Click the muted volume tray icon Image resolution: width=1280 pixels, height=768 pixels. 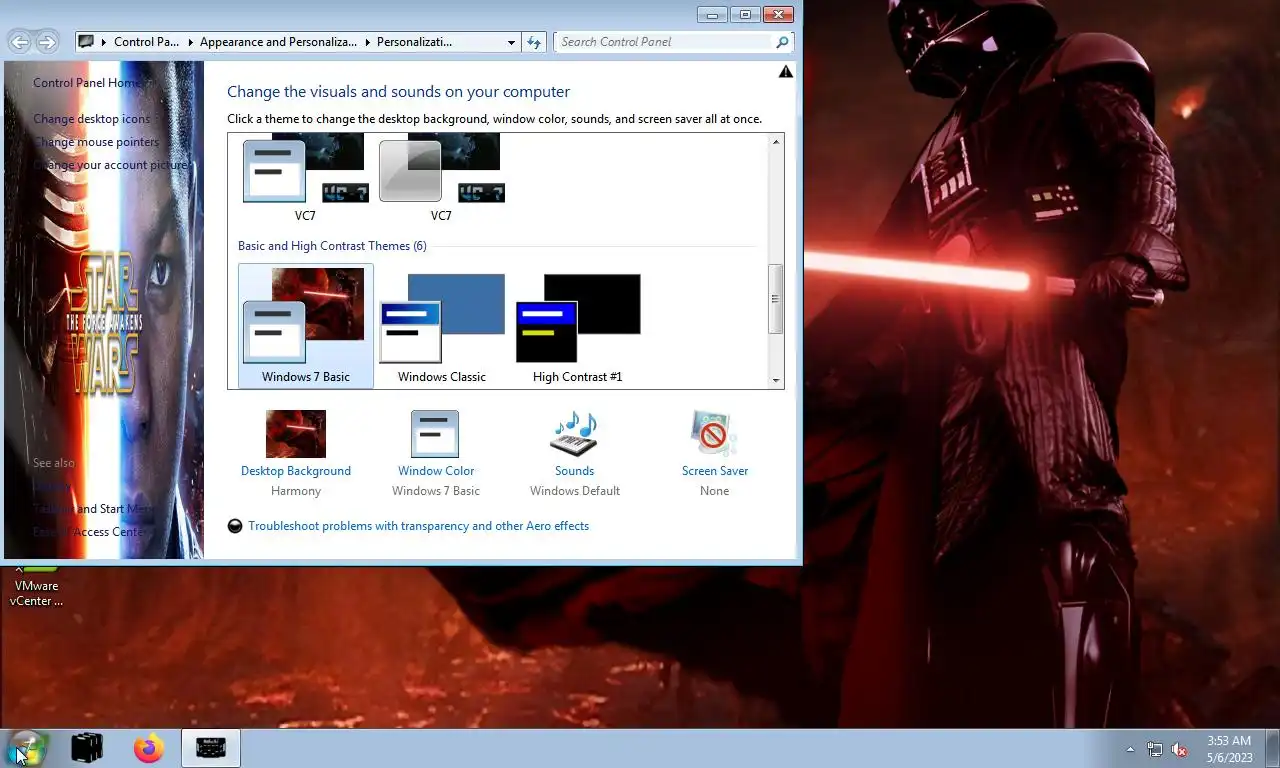click(x=1179, y=749)
